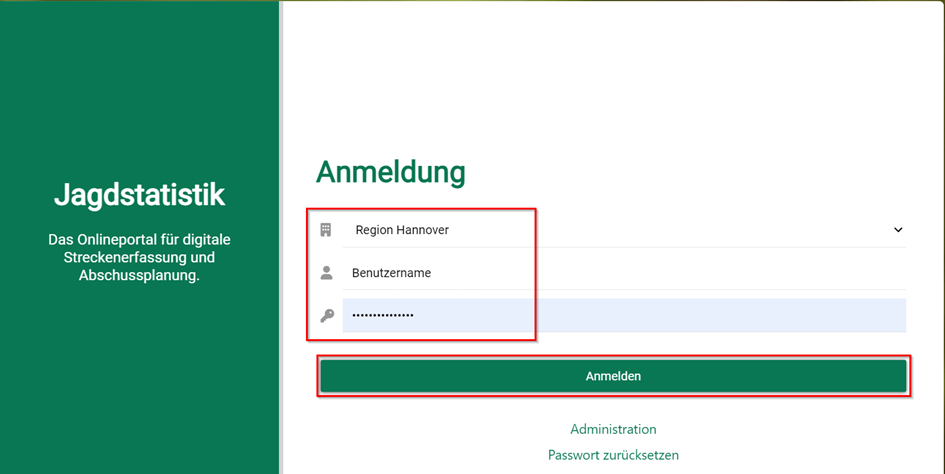This screenshot has height=474, width=945.
Task: Follow the Passwort zurücksetzen link
Action: tap(613, 455)
